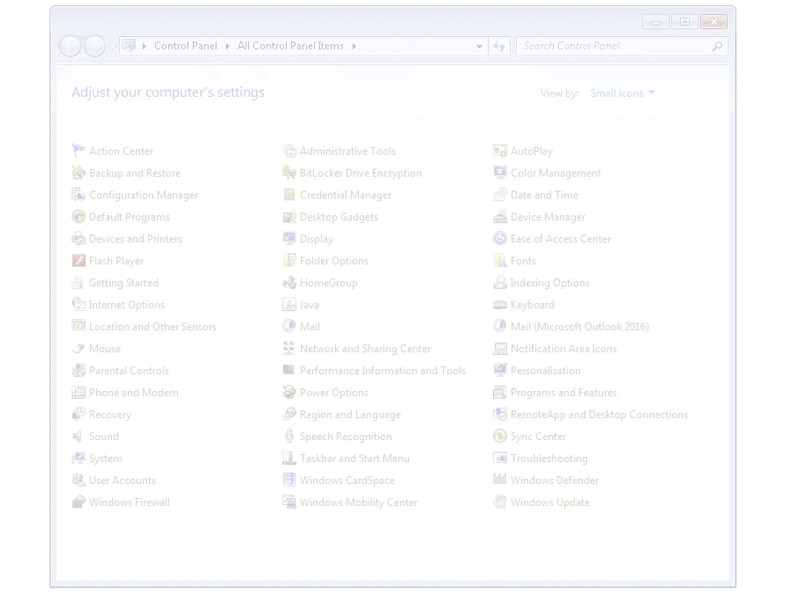Viewport: 800px width, 600px height.
Task: Expand arrow before the Control Panel breadcrumb
Action: tap(144, 46)
